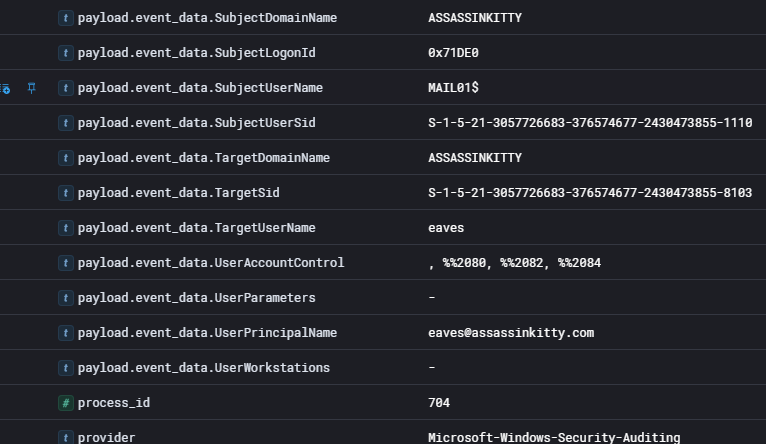The height and width of the screenshot is (444, 766).
Task: Select the payload.event_data.TargetDomainName field name
Action: 203,158
